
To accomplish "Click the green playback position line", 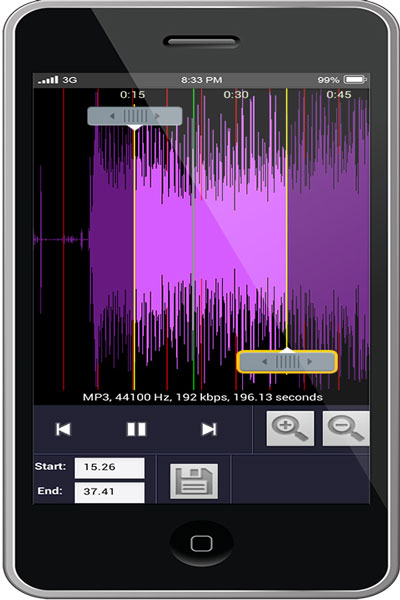I will click(194, 239).
